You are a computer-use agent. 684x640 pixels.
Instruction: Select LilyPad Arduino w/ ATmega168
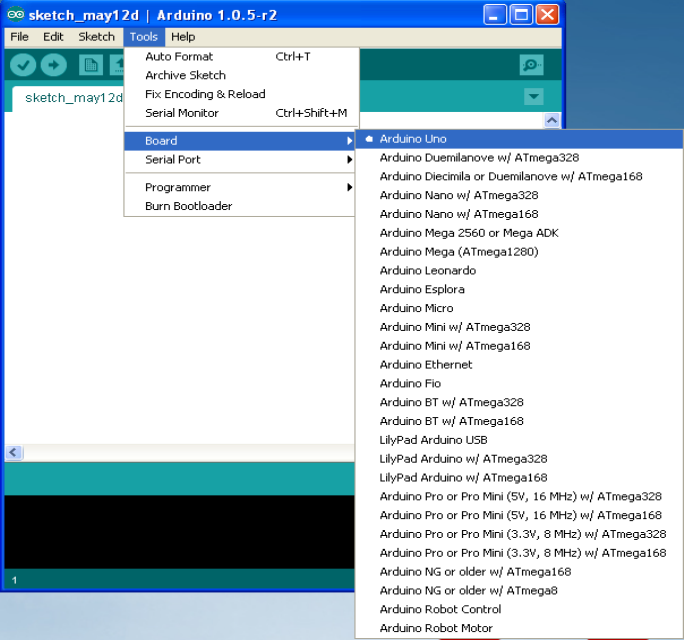[x=519, y=478]
